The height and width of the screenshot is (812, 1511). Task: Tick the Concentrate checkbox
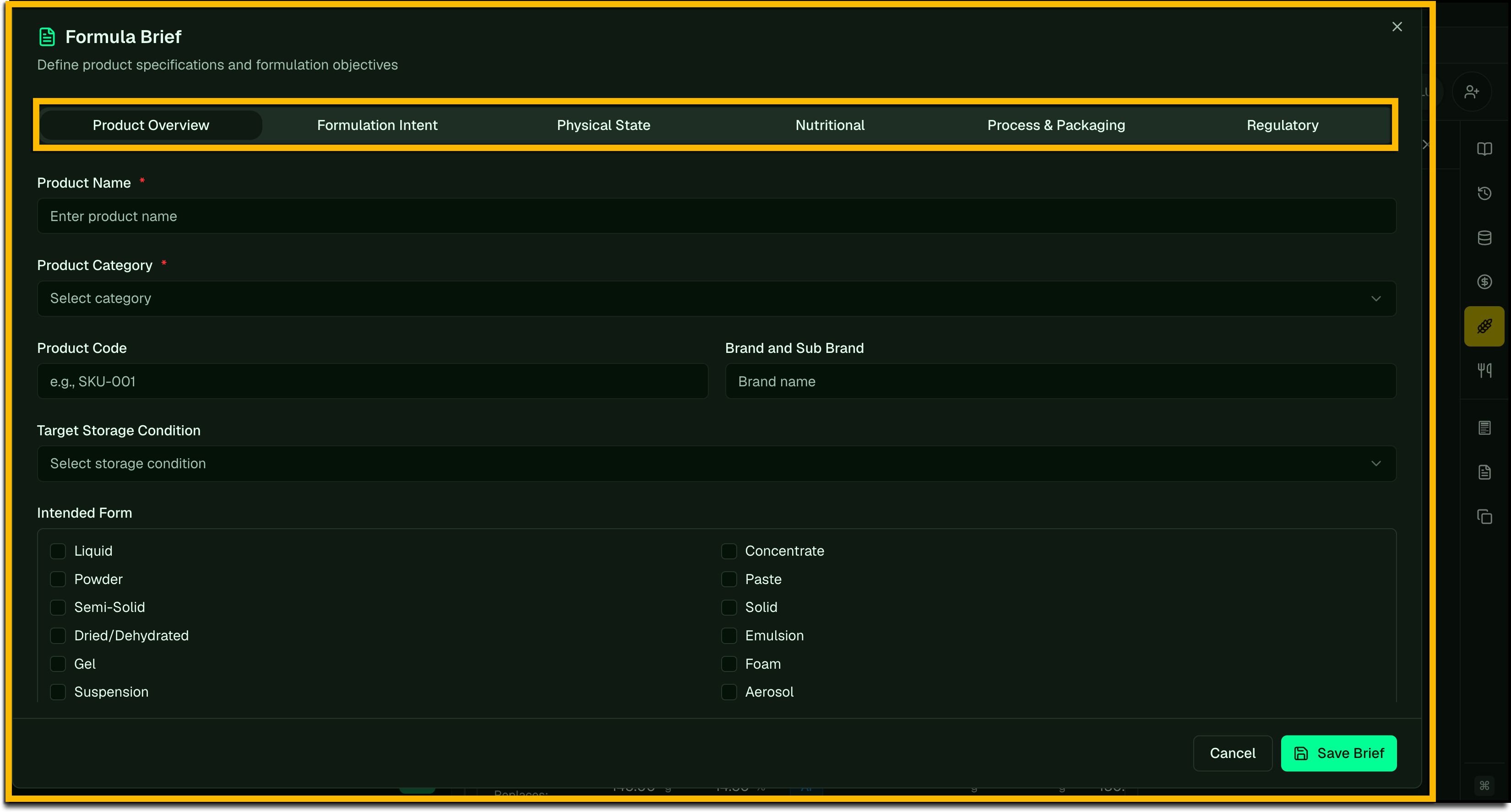tap(728, 551)
